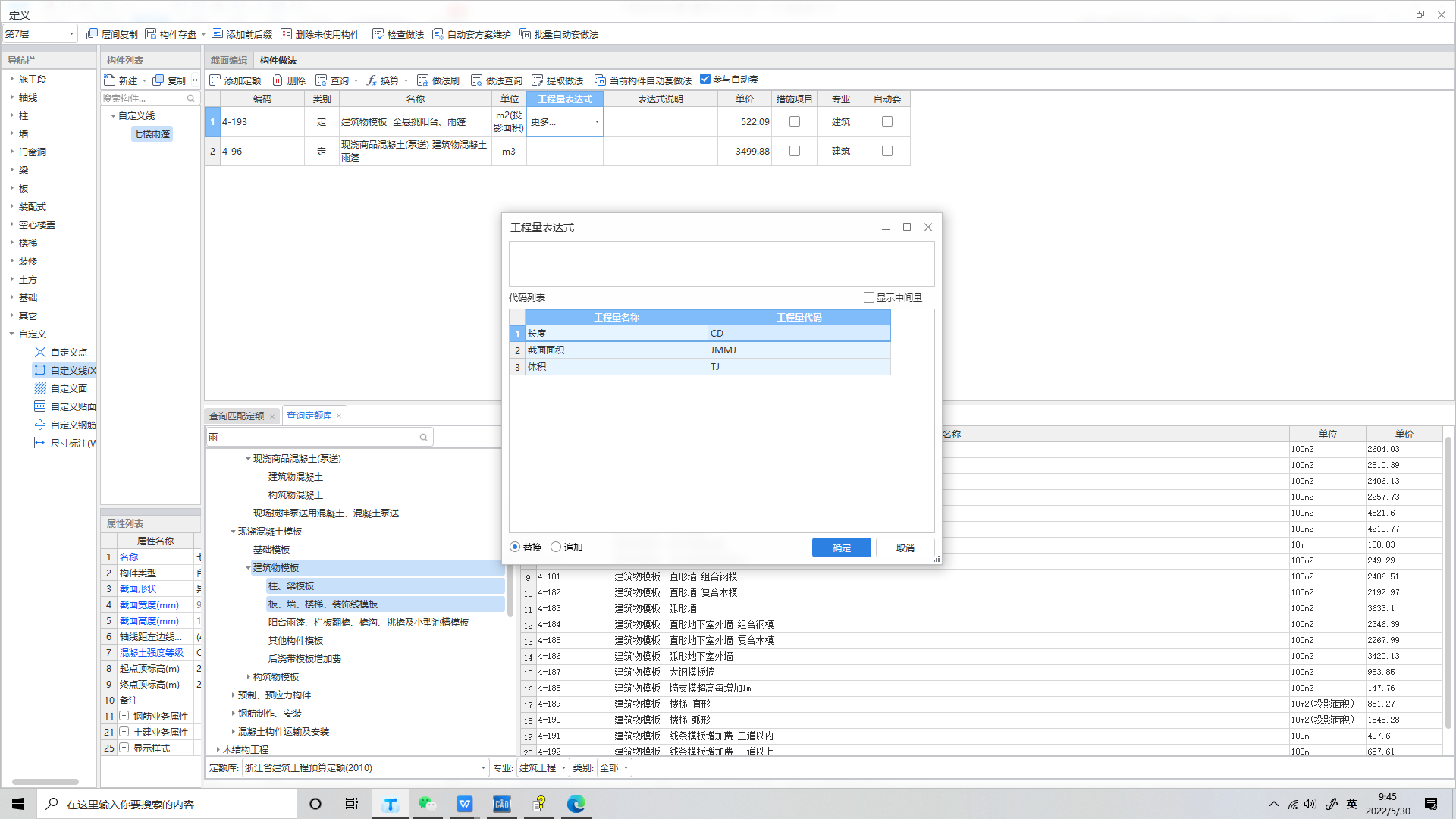Expand 构筑物模板 tree node
1456x819 pixels.
pos(248,677)
